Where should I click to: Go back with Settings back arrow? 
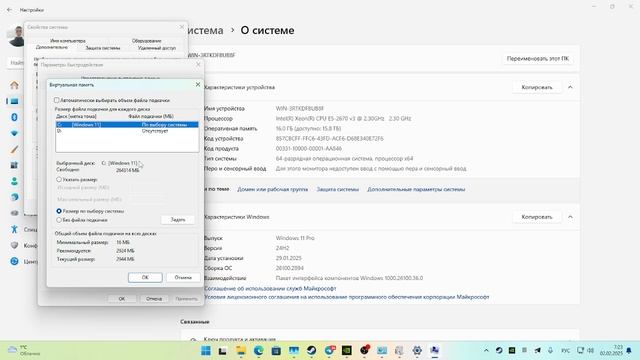pyautogui.click(x=9, y=9)
